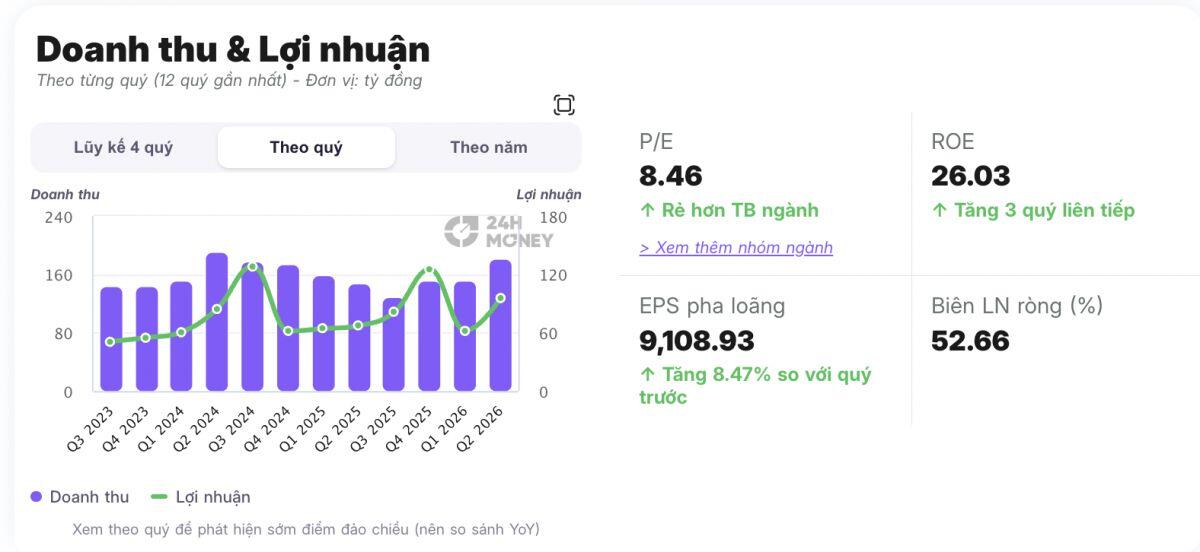1200x552 pixels.
Task: Click the Q3 2023 revenue bar
Action: pos(111,339)
